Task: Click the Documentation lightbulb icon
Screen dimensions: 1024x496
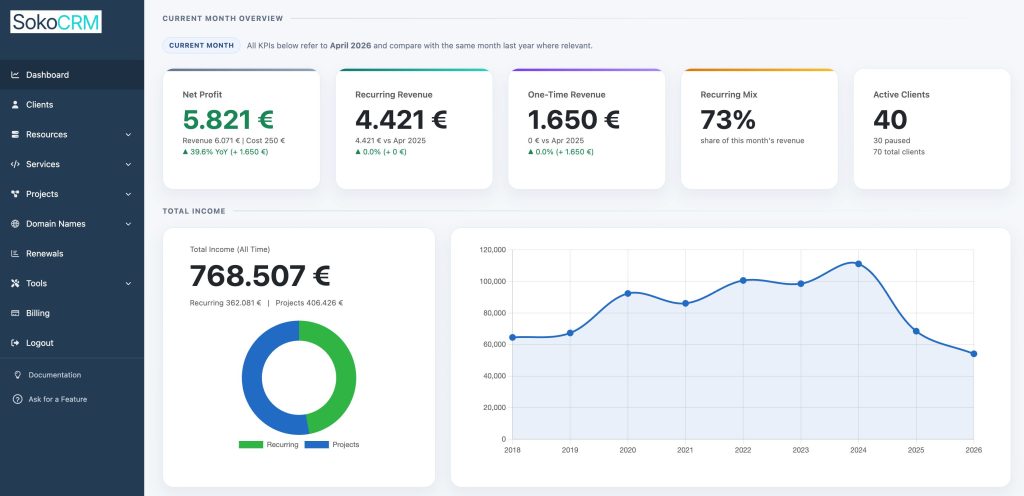Action: point(18,375)
